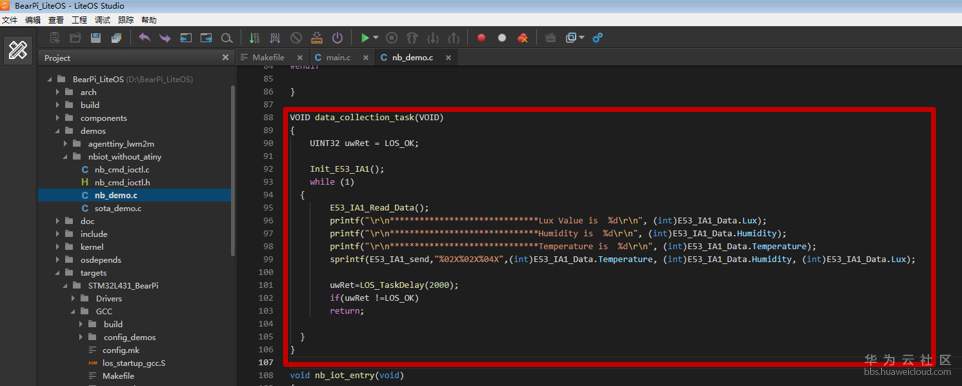Open the dropdown arrow beside windows icon
This screenshot has height=386, width=962.
tap(581, 38)
